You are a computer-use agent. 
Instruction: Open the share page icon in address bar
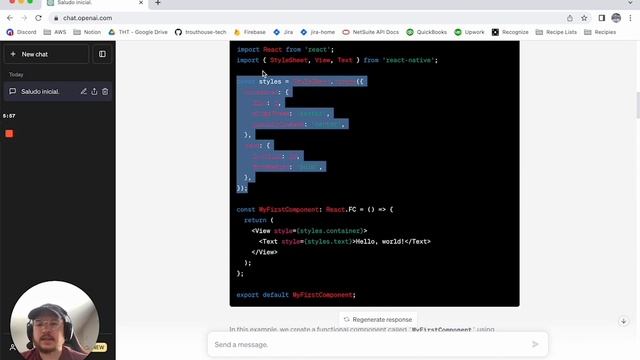(570, 18)
